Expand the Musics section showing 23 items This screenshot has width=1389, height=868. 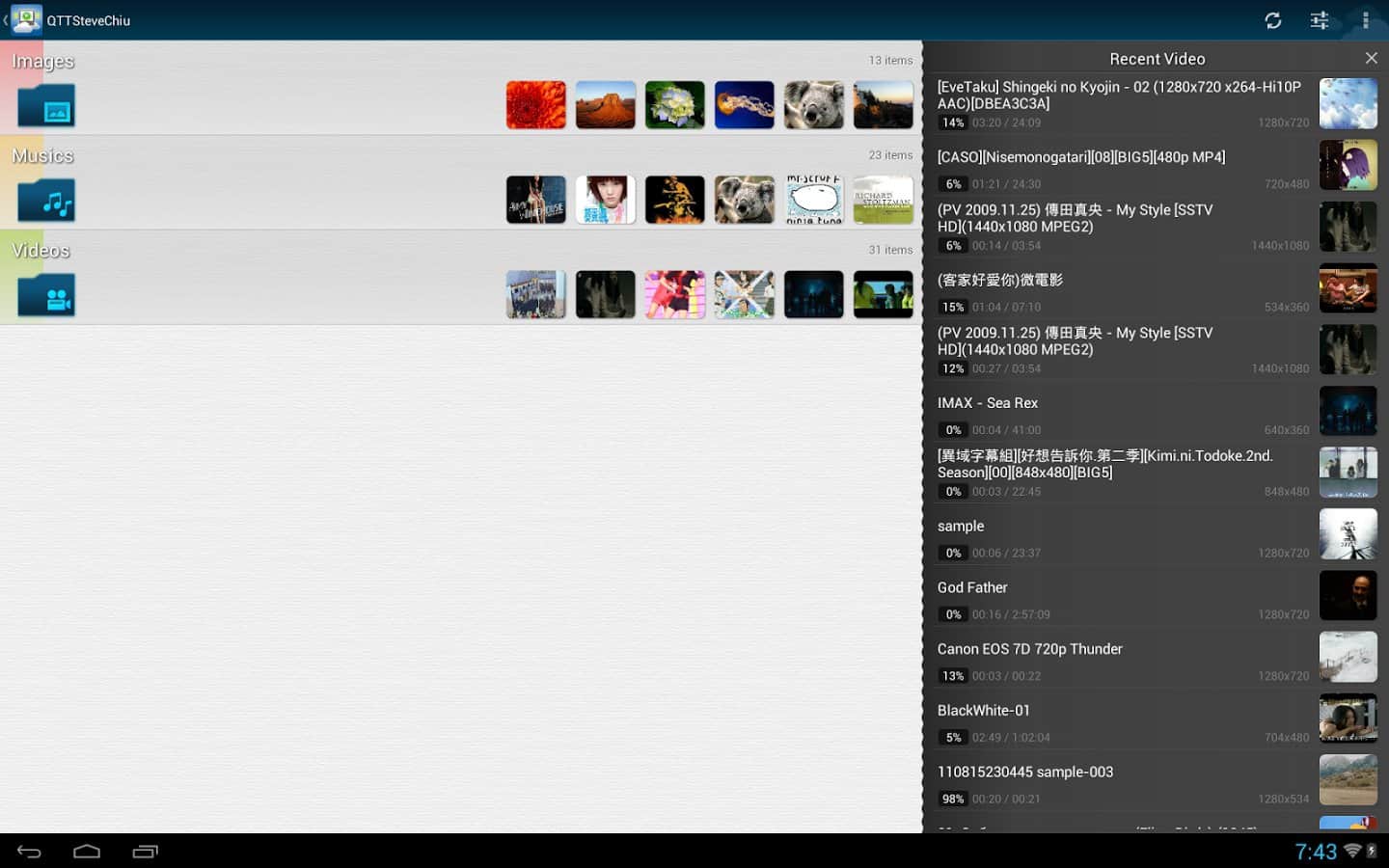click(889, 155)
